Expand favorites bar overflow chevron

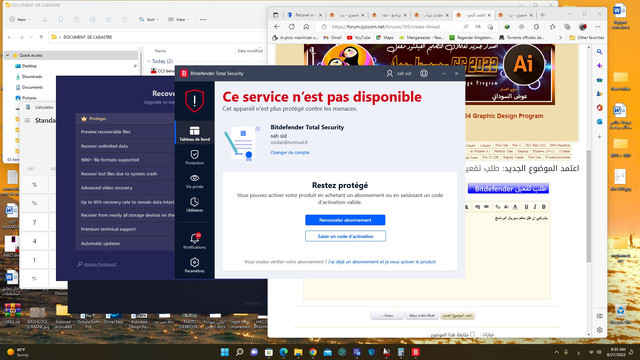560,38
